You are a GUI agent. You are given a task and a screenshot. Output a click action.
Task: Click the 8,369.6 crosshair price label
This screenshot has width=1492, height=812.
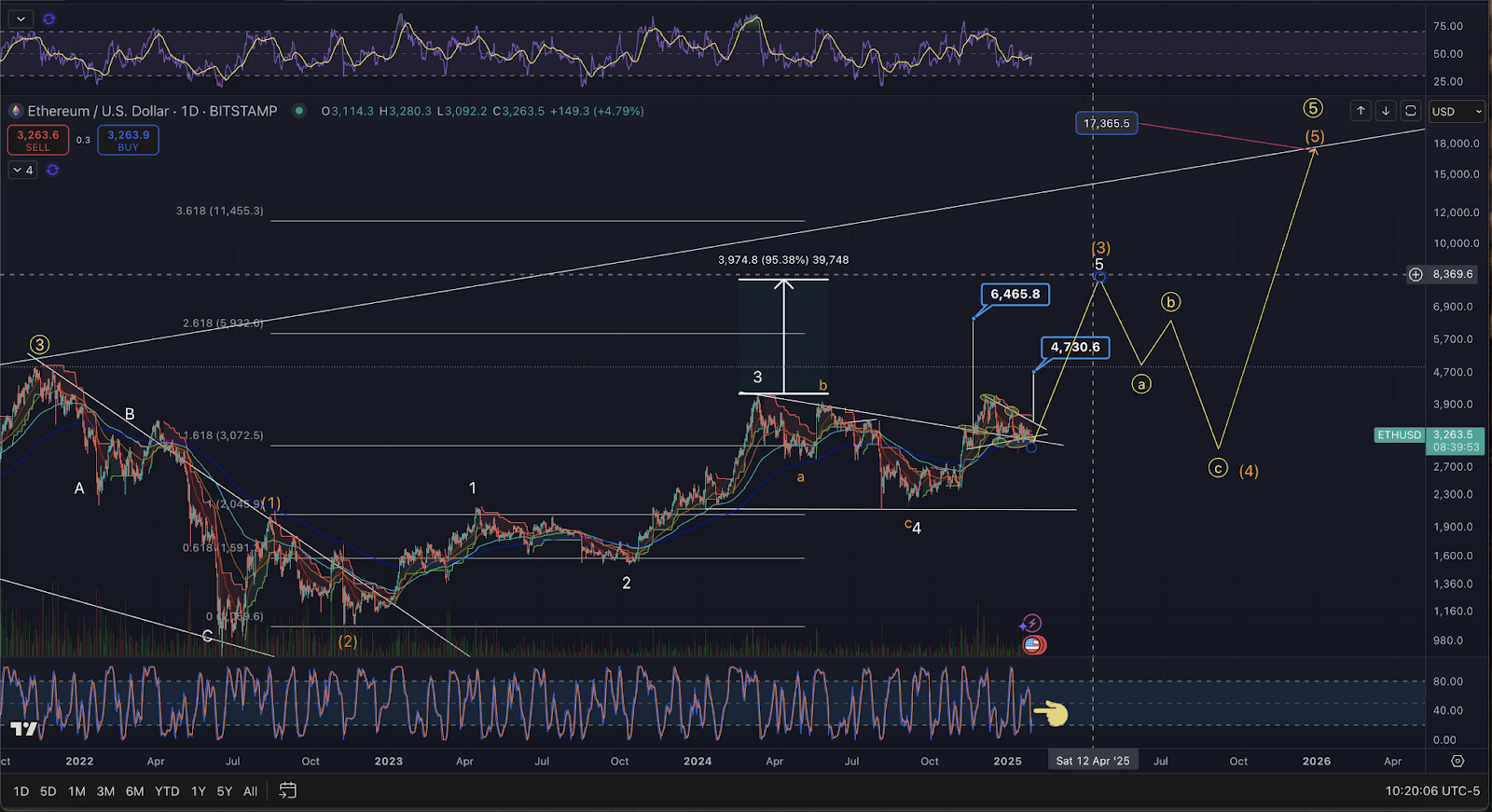pyautogui.click(x=1453, y=274)
